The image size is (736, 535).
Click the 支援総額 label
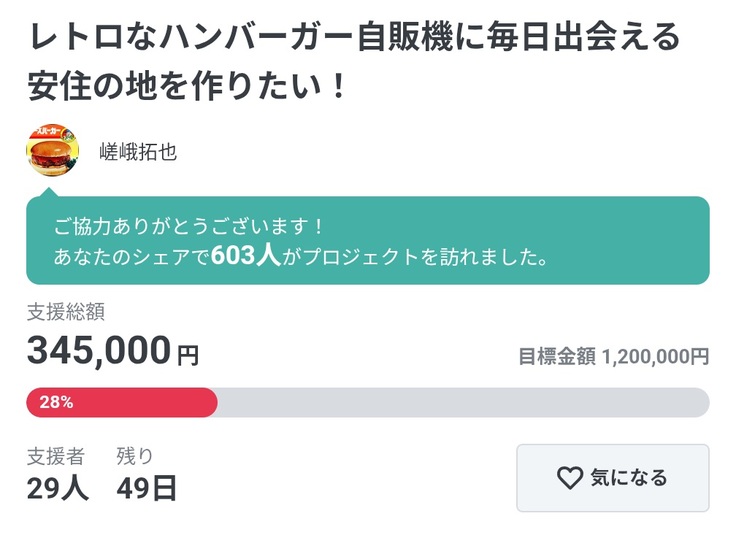point(66,312)
